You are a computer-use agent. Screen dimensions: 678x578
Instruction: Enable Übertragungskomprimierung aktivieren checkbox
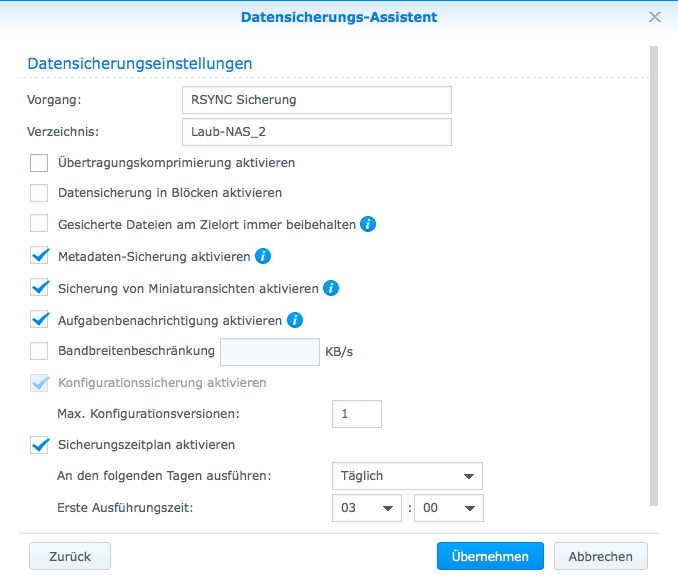[x=39, y=163]
